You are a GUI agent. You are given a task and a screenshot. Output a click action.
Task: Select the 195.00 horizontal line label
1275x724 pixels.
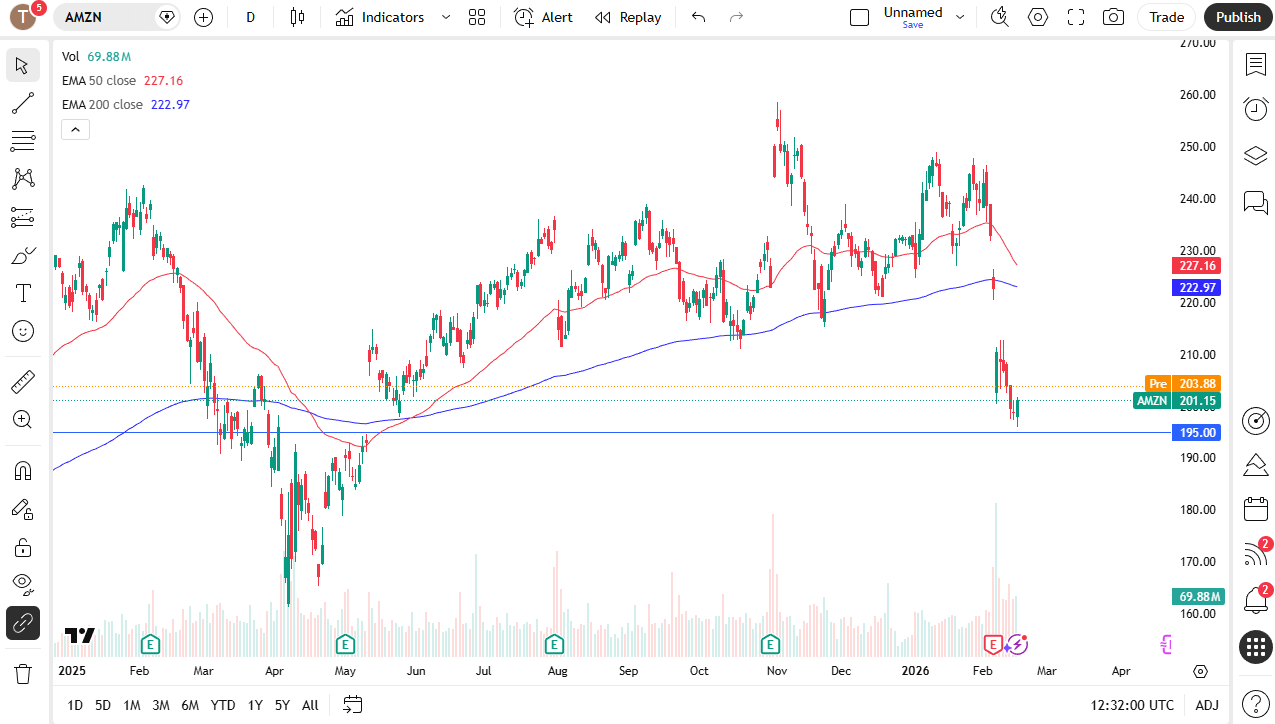pyautogui.click(x=1196, y=433)
